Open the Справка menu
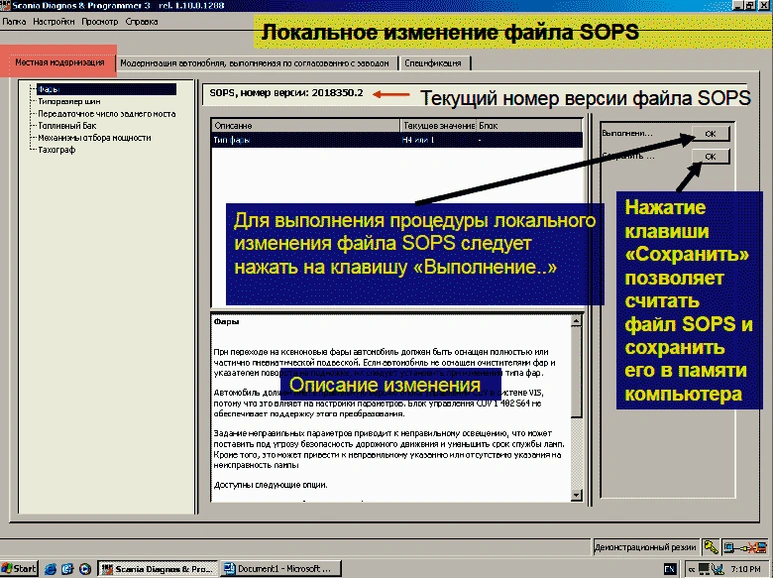Screen dimensions: 773x578 142,21
